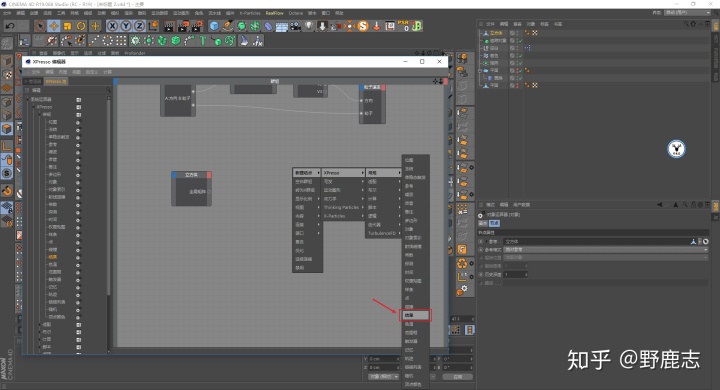
Task: Select the highlighted 结果 item in the pool tree
Action: click(53, 257)
